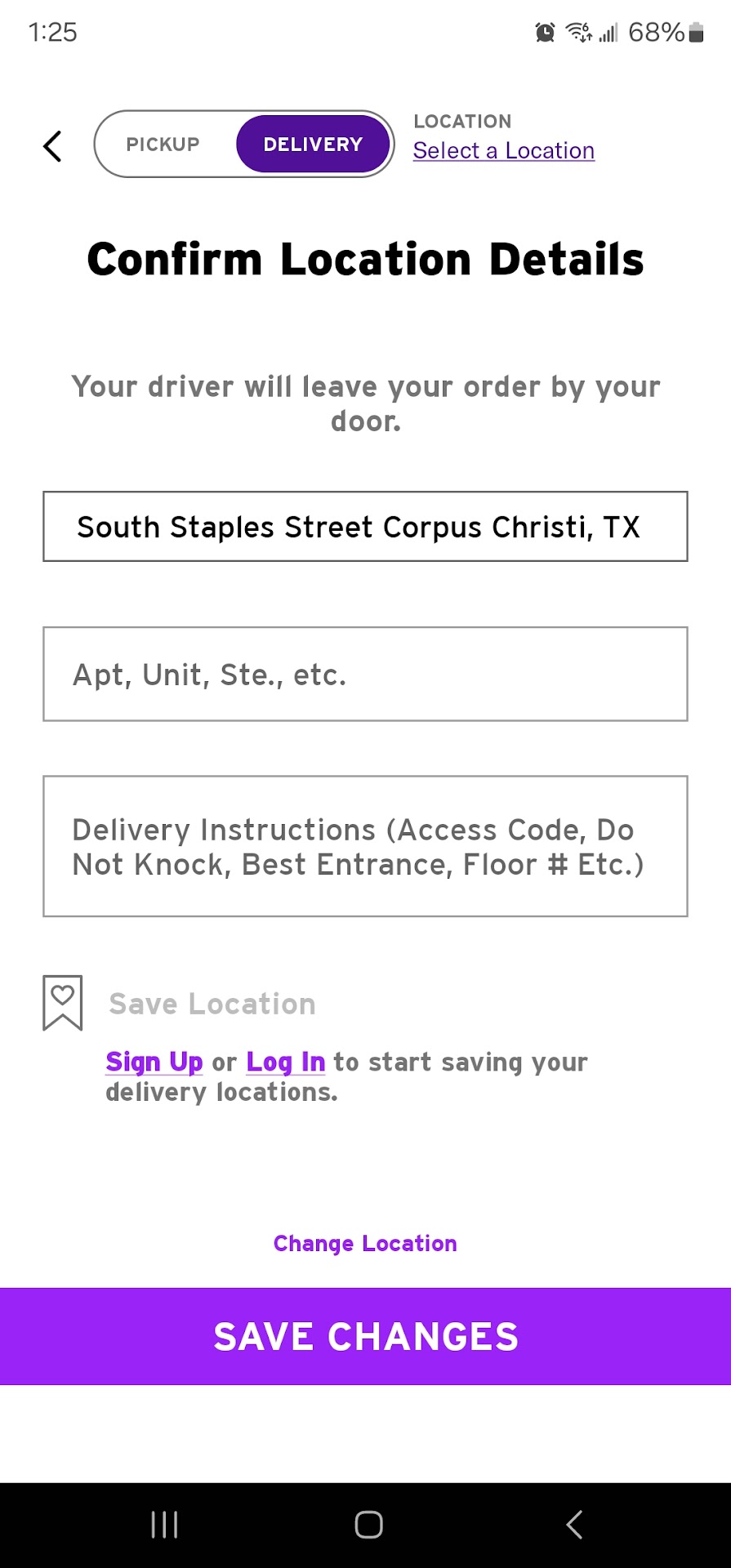Tap the Log In link
This screenshot has height=1568, width=731.
pos(286,1062)
